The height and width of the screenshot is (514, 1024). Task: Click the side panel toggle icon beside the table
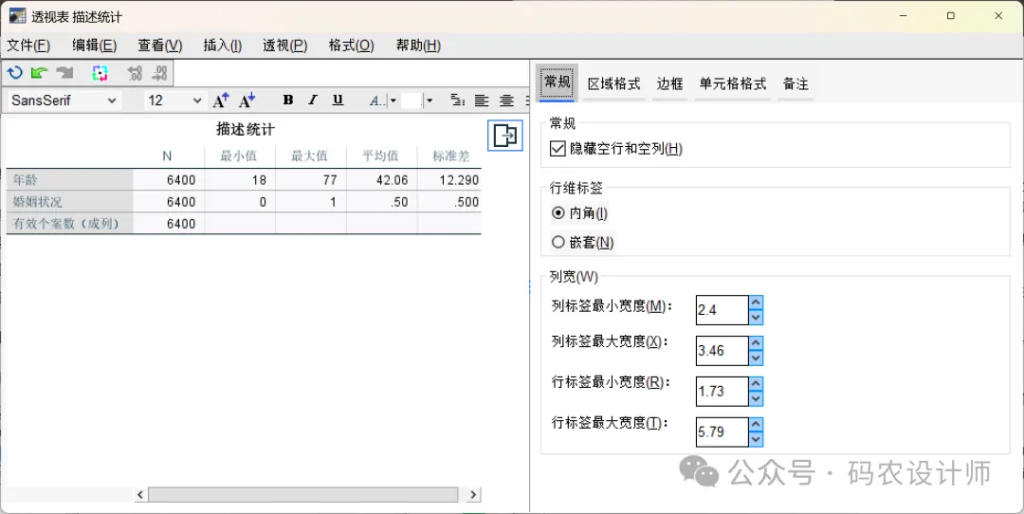tap(505, 136)
